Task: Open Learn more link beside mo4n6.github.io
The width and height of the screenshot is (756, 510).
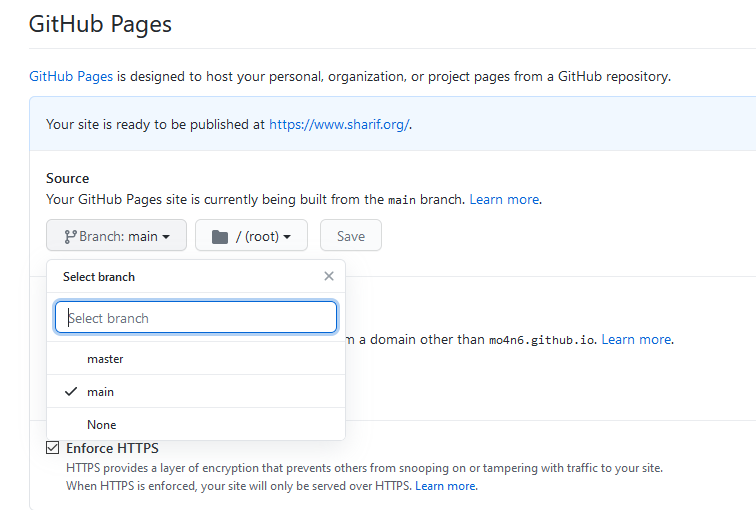Action: pos(636,339)
